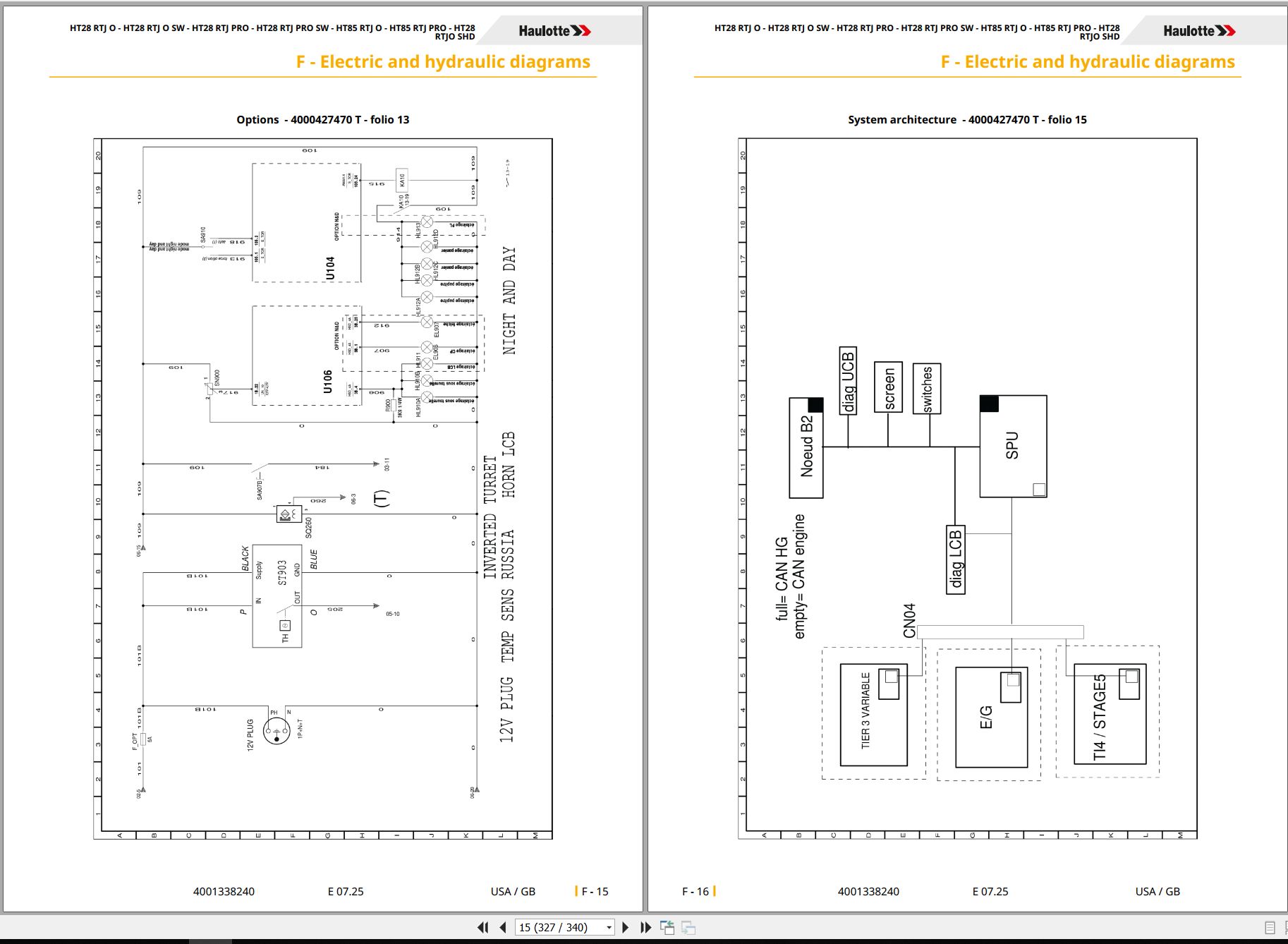Viewport: 1288px width, 944px height.
Task: Click the 12V plug socket symbol
Action: pos(276,731)
